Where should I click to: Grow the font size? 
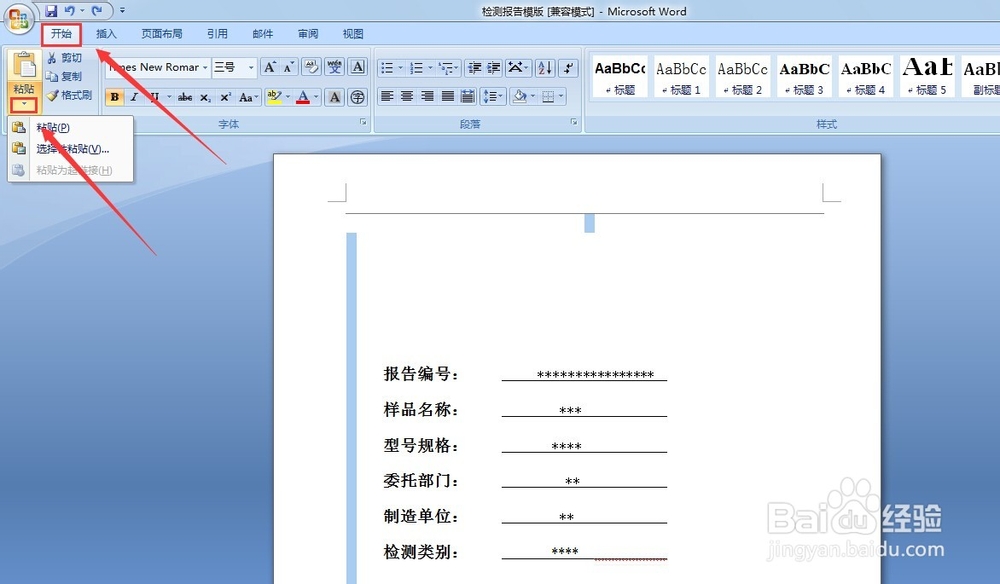click(x=270, y=67)
